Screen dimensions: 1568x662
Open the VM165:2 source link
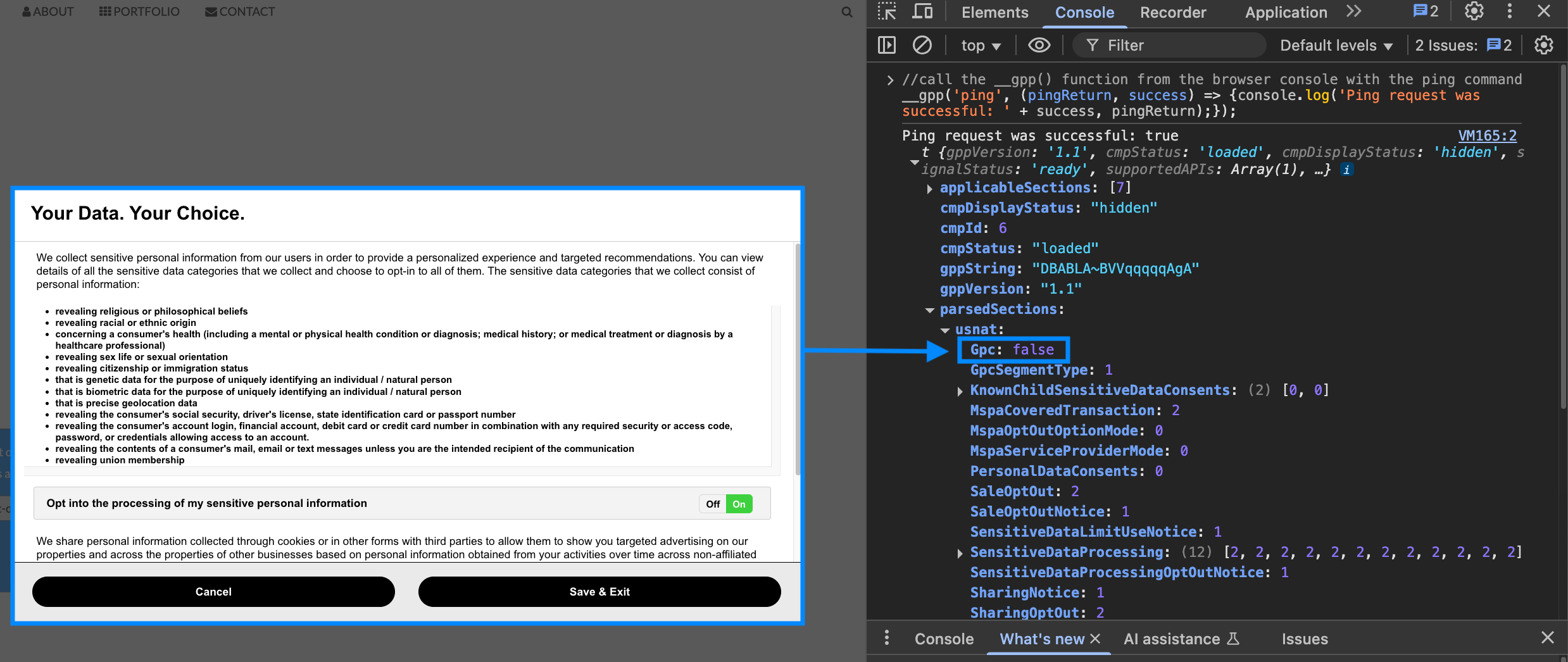[x=1487, y=135]
